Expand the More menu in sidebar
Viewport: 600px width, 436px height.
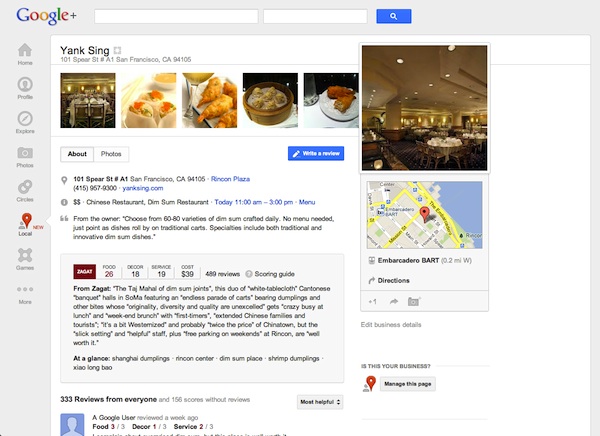pyautogui.click(x=24, y=294)
